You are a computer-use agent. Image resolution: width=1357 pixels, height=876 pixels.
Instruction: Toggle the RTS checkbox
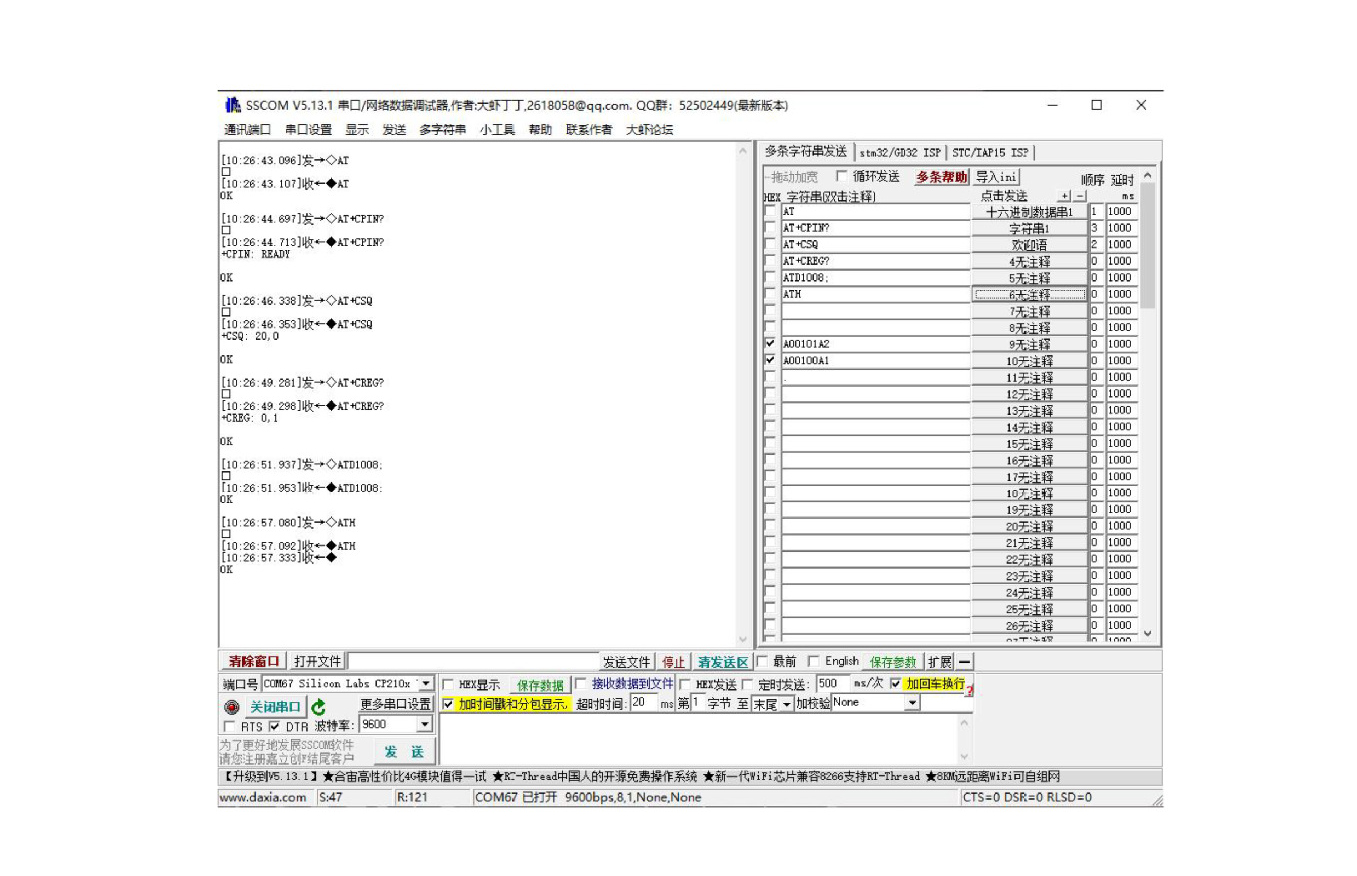[230, 727]
